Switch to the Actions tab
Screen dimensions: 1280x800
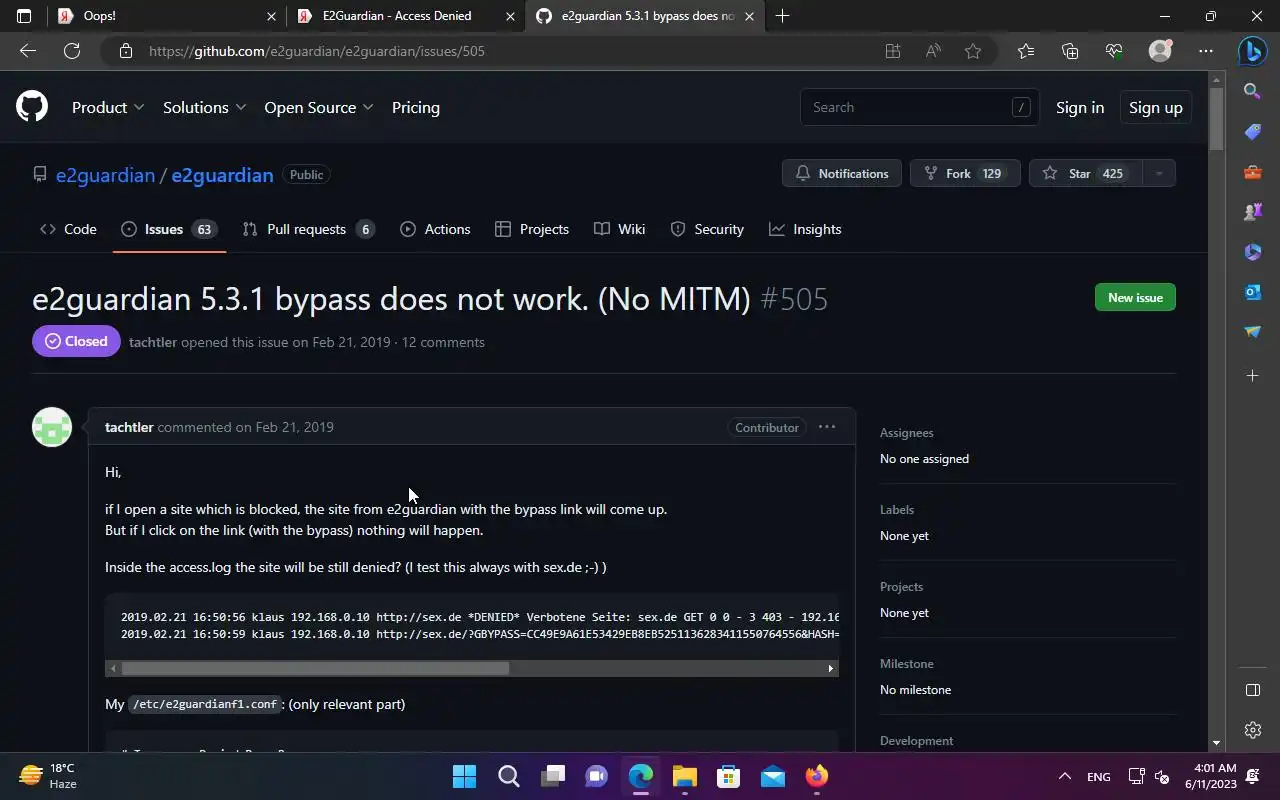435,229
